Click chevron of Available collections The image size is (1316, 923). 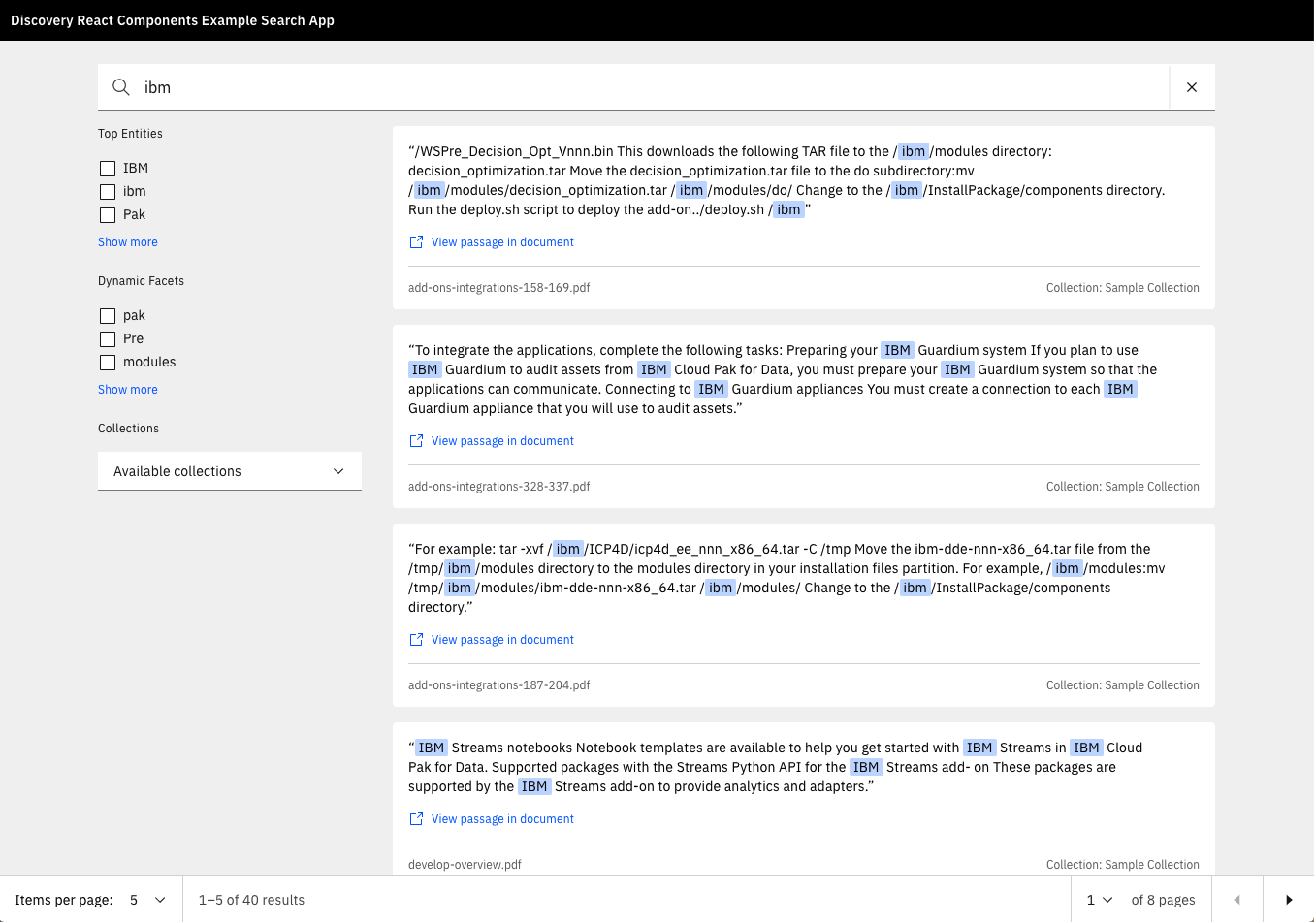(338, 471)
